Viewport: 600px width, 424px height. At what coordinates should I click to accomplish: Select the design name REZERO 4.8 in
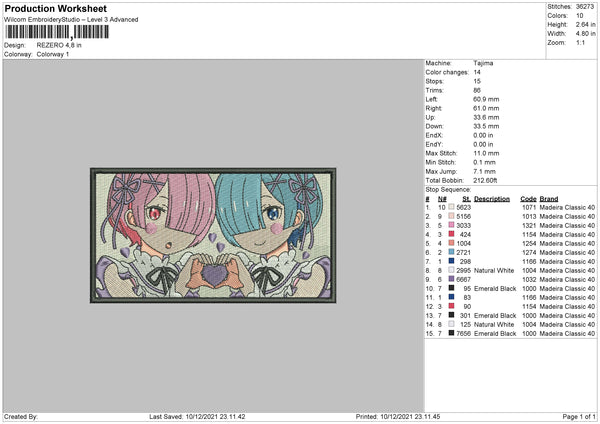59,45
